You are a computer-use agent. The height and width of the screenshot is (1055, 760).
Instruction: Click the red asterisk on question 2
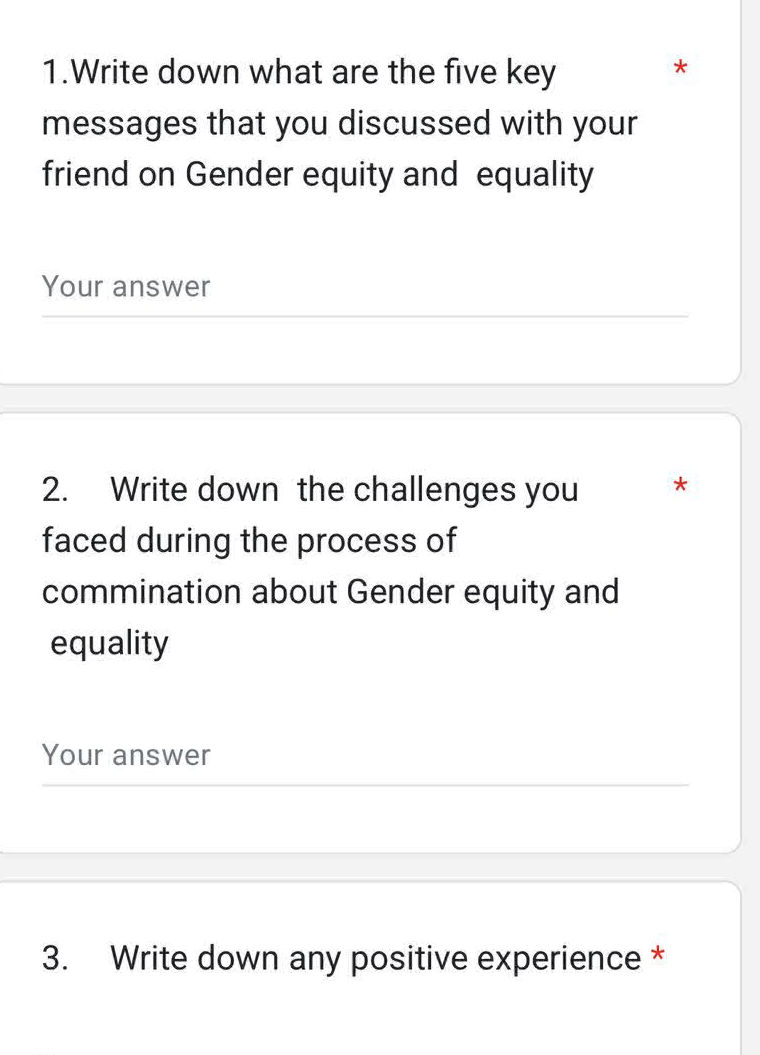680,487
